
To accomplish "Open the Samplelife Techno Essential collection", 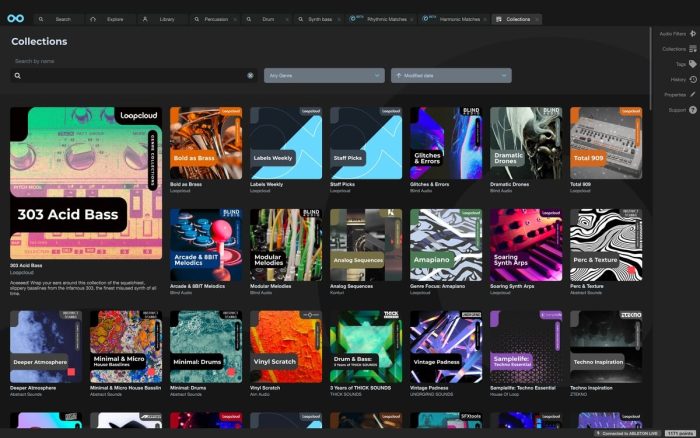I will pyautogui.click(x=526, y=347).
